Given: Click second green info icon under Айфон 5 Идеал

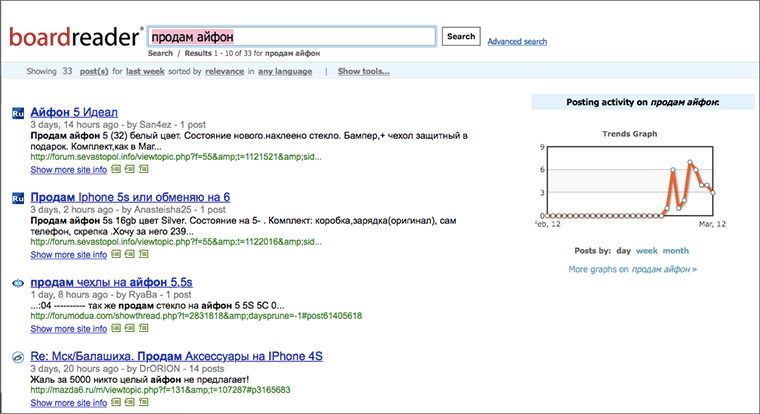Looking at the screenshot, I should [x=129, y=169].
